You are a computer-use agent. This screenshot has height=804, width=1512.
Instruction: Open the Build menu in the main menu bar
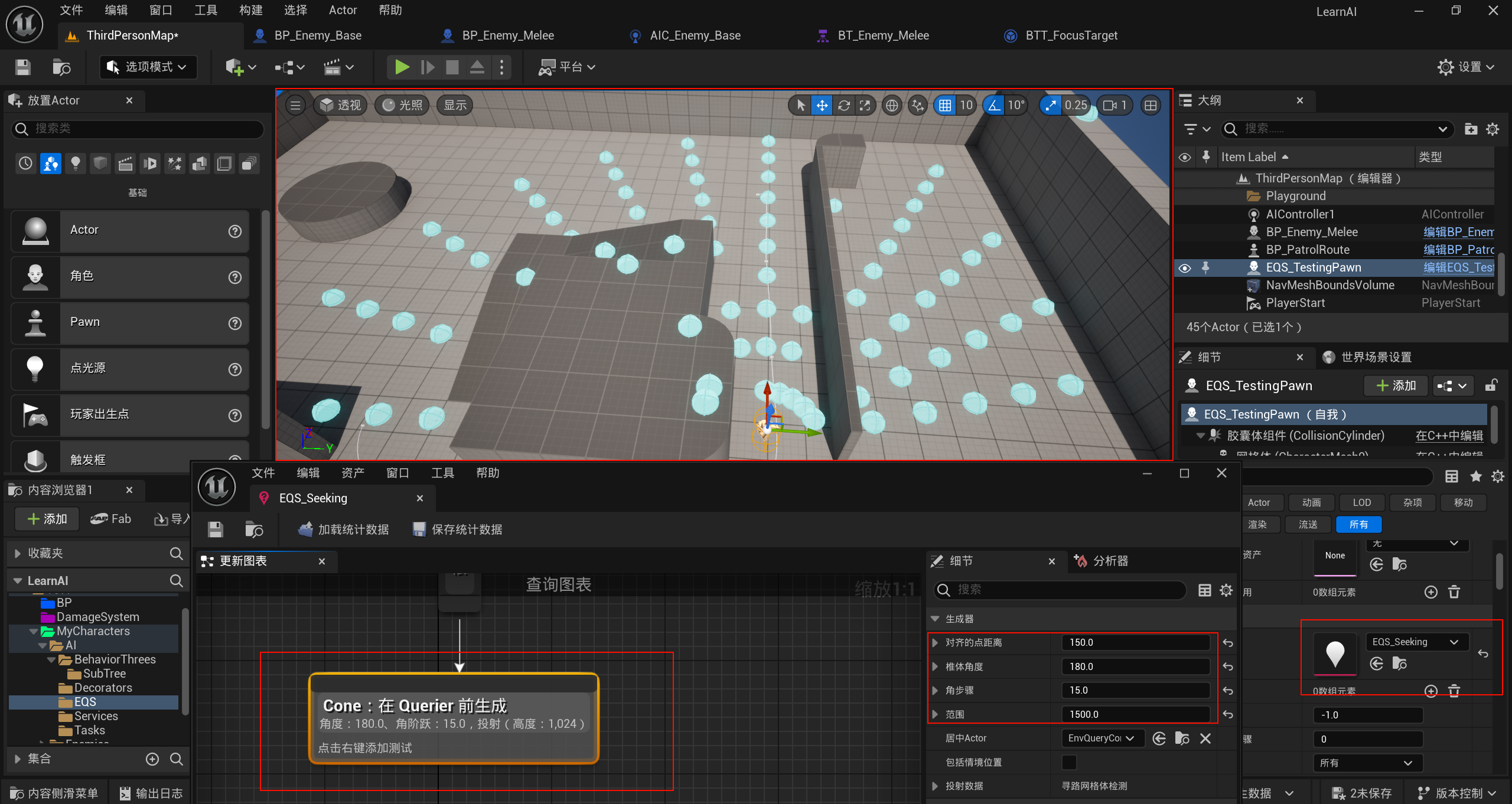click(250, 10)
